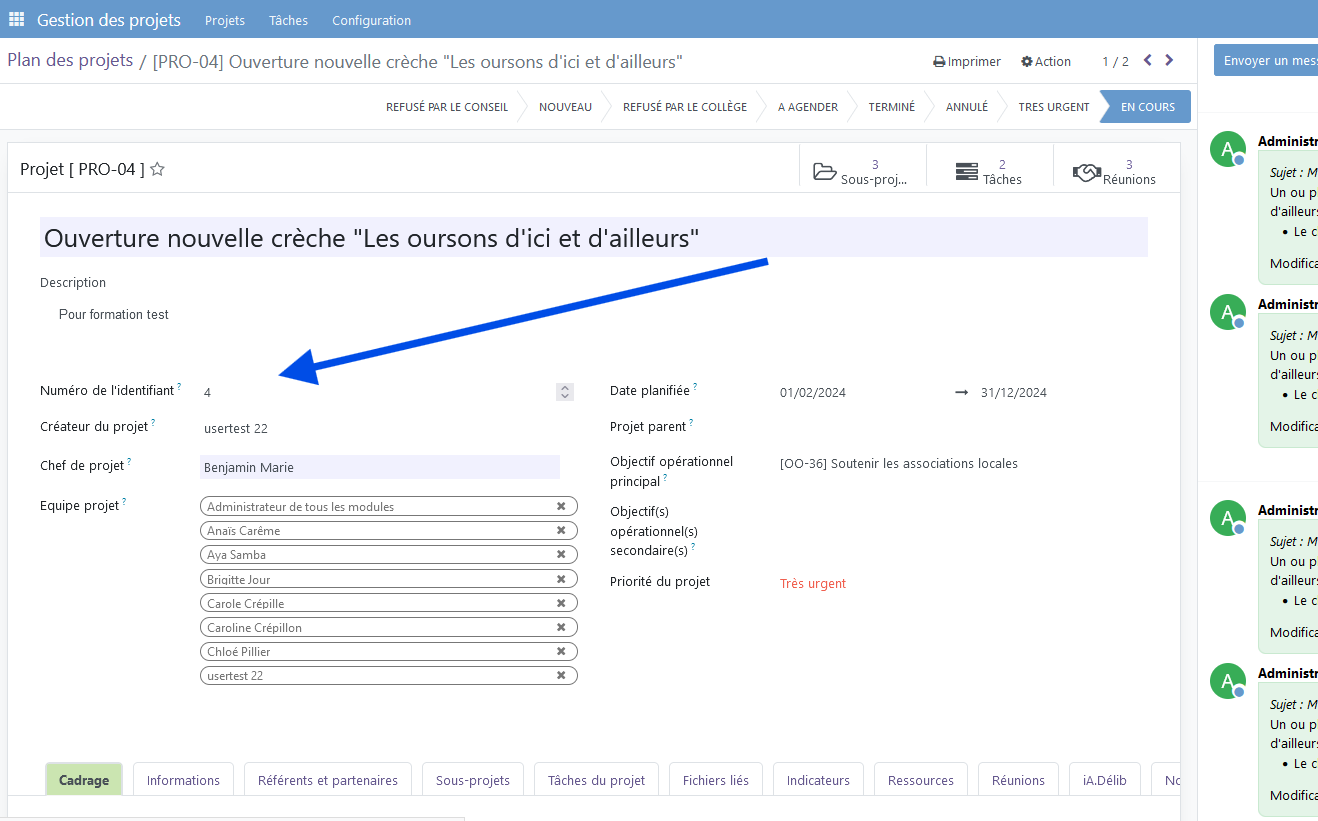Open Priorité du projet Très urgent selector
The image size is (1318, 821).
(813, 583)
